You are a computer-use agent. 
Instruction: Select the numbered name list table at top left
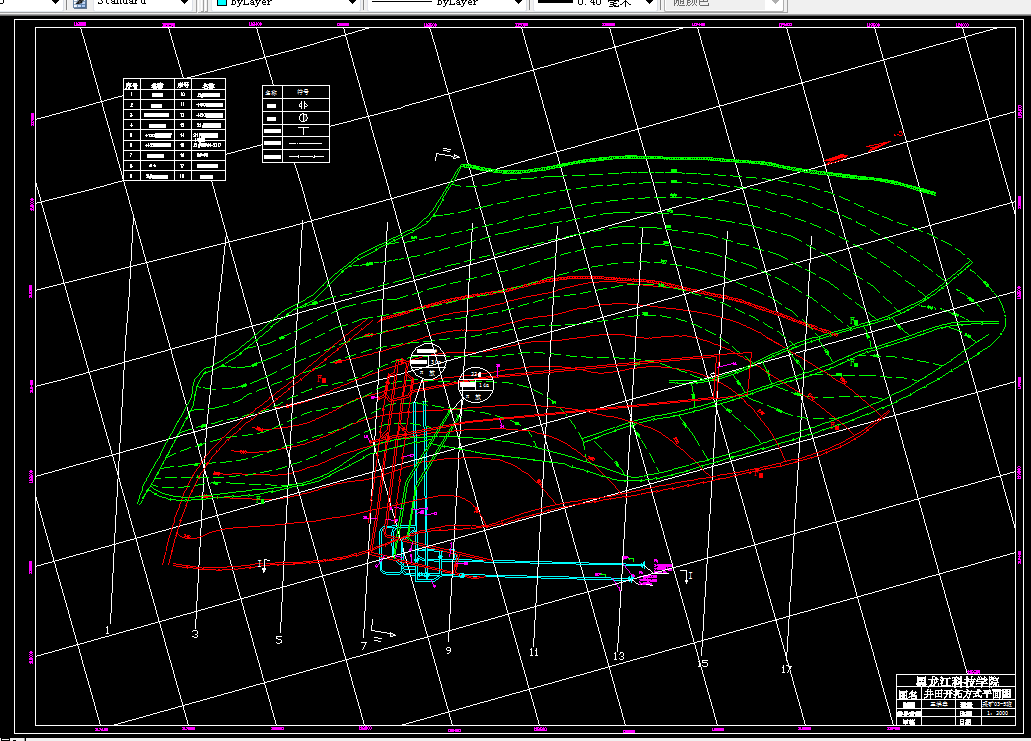[x=174, y=130]
